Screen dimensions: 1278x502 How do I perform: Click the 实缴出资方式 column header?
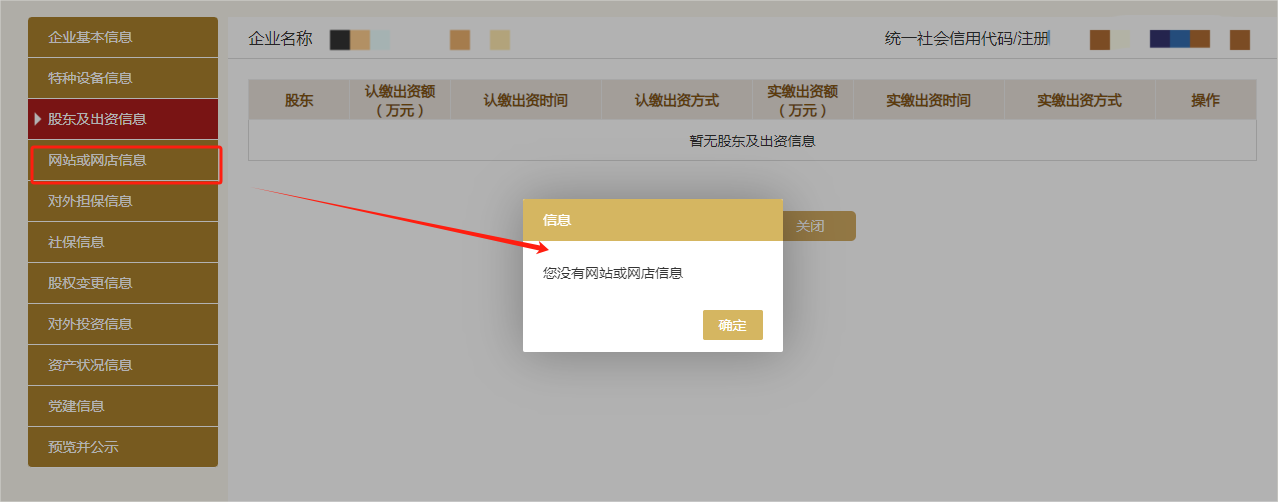point(1080,100)
